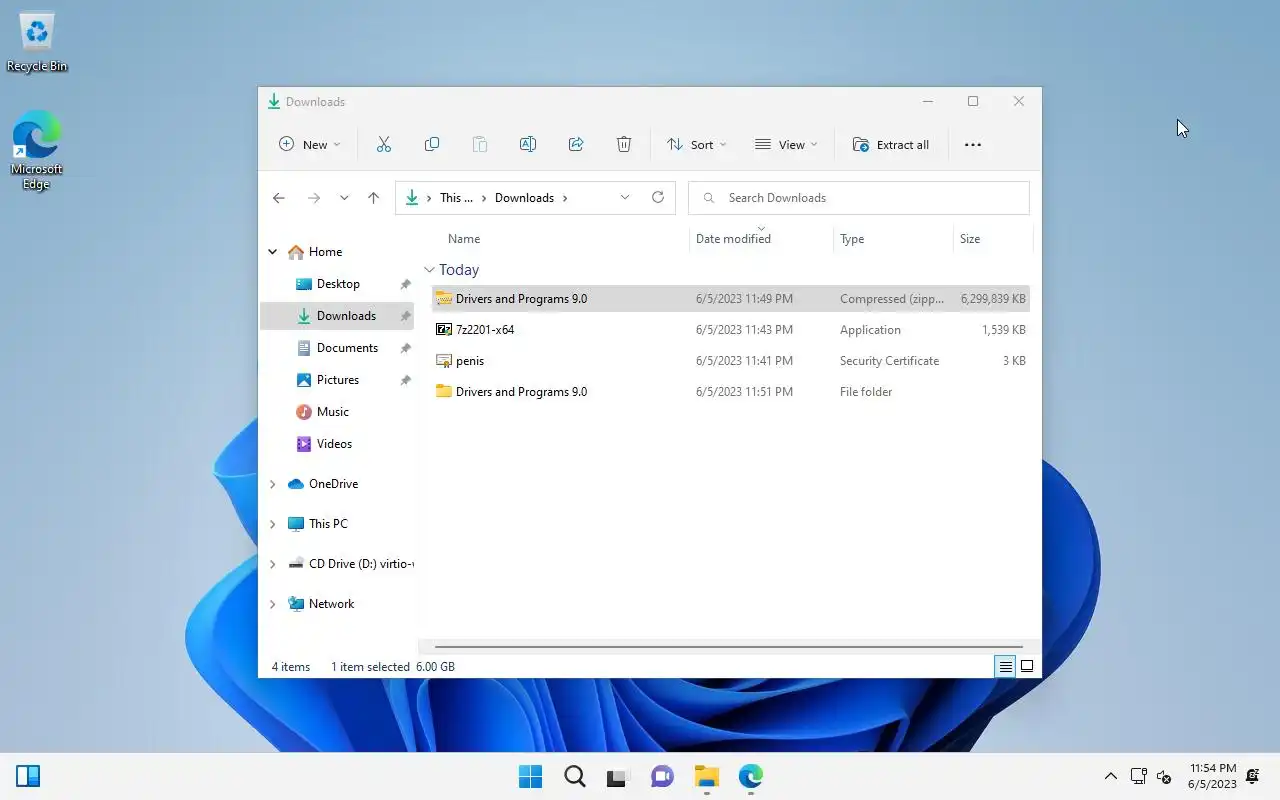Select the Drivers and Programs 9.0 file folder
The height and width of the screenshot is (800, 1280).
[731, 392]
